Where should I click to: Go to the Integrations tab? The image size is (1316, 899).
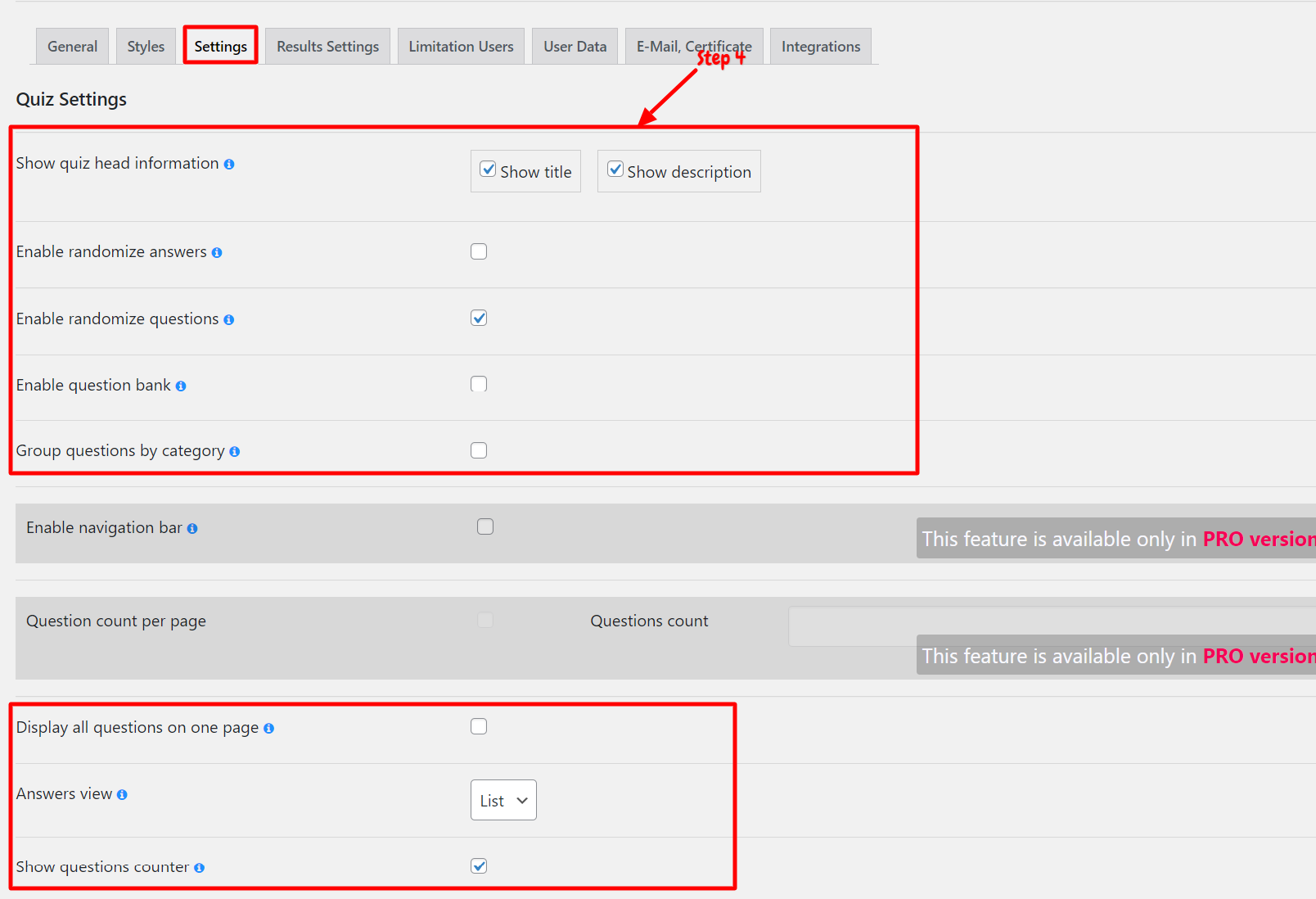[821, 47]
